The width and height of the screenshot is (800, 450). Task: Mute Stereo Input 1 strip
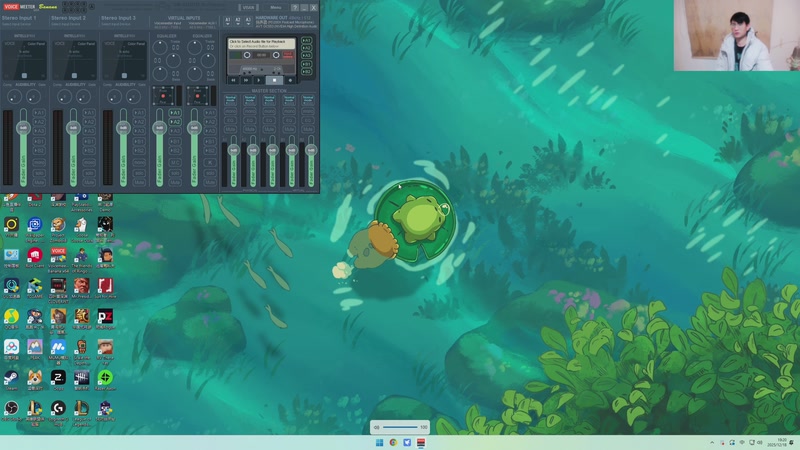(39, 182)
